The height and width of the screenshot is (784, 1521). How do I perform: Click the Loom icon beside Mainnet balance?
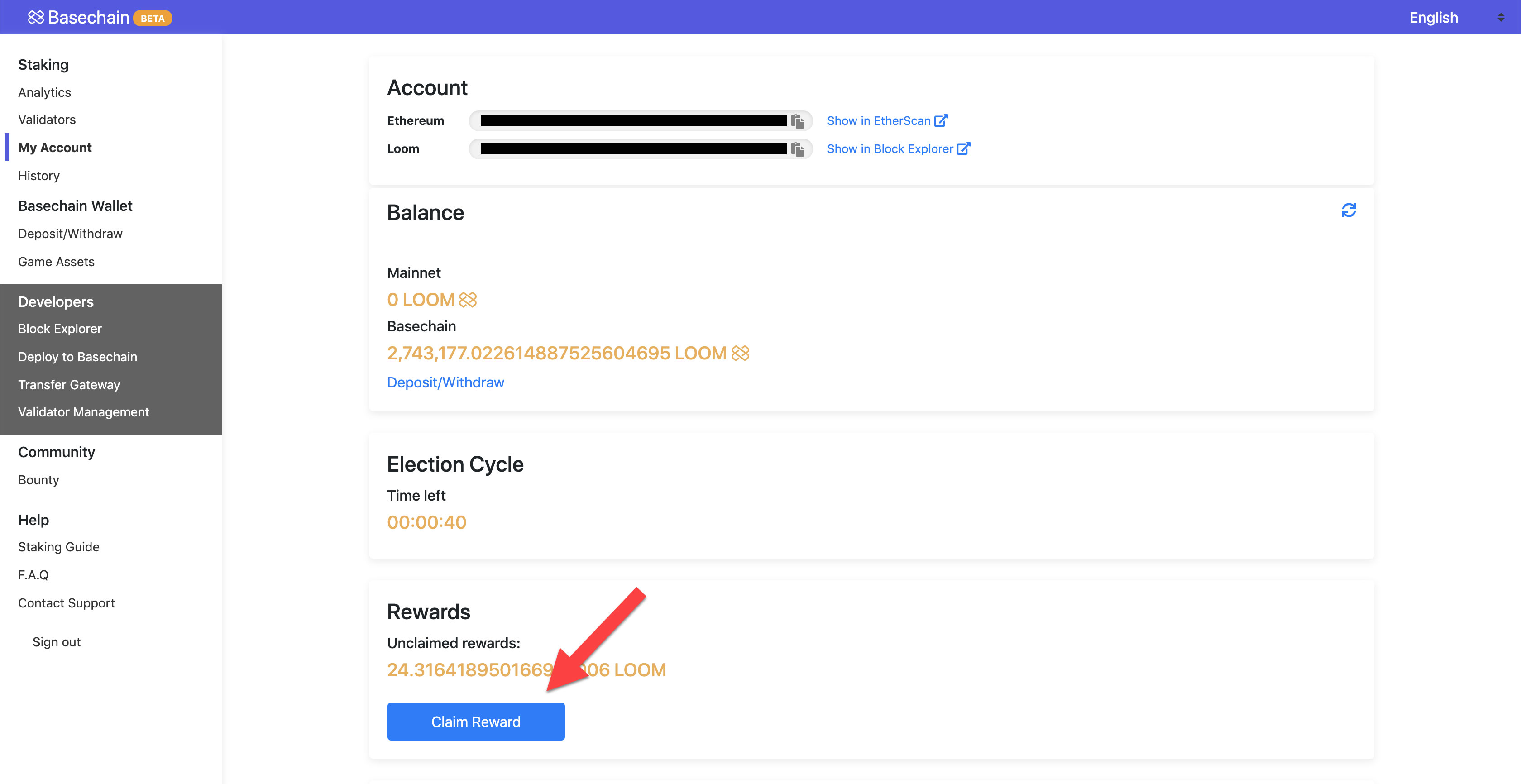[468, 300]
